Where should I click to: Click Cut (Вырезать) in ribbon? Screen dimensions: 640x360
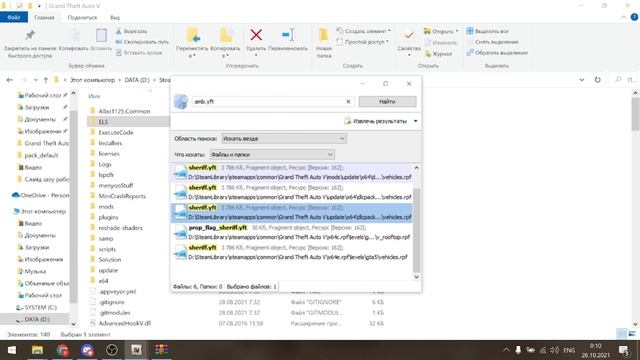pyautogui.click(x=131, y=31)
